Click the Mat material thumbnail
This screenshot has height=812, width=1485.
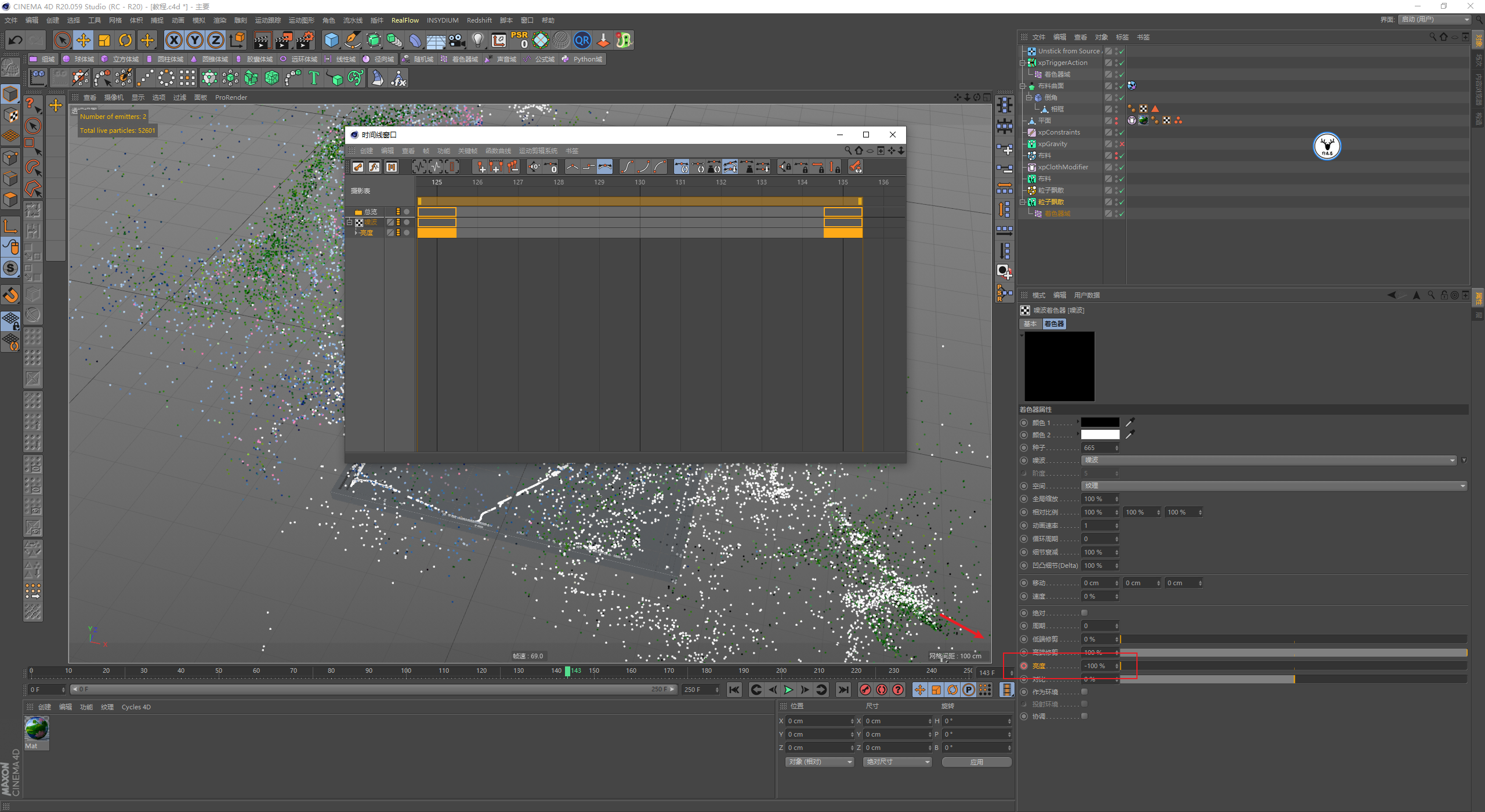[37, 728]
